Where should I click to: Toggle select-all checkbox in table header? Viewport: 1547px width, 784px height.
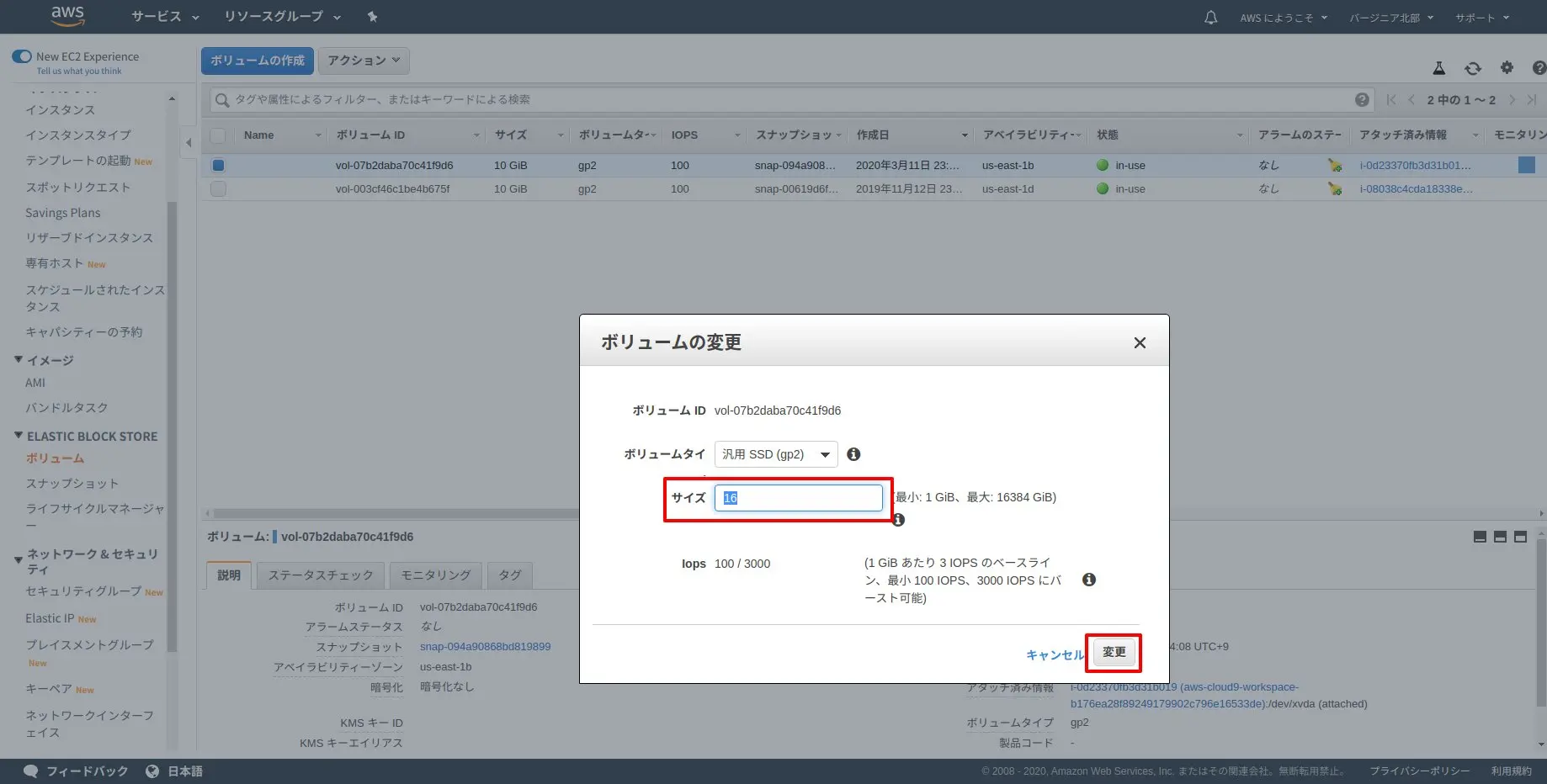[218, 135]
